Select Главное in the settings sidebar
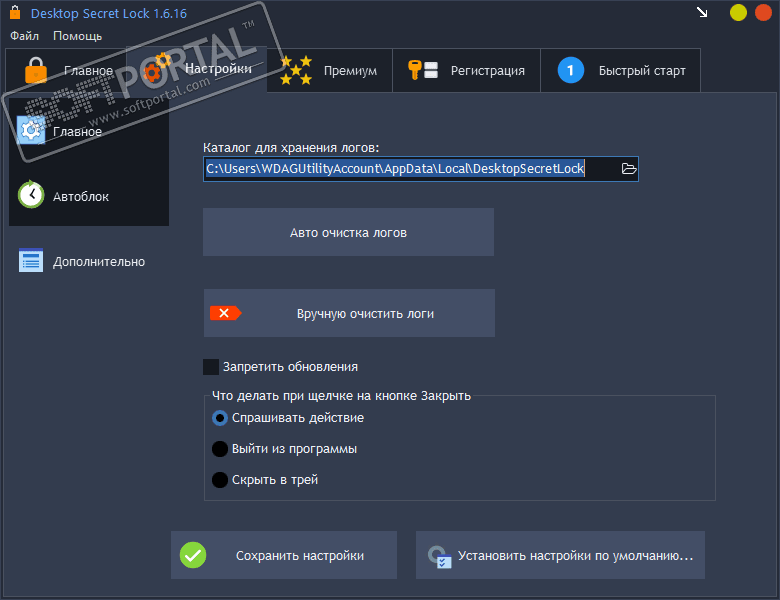Image resolution: width=780 pixels, height=600 pixels. click(89, 131)
